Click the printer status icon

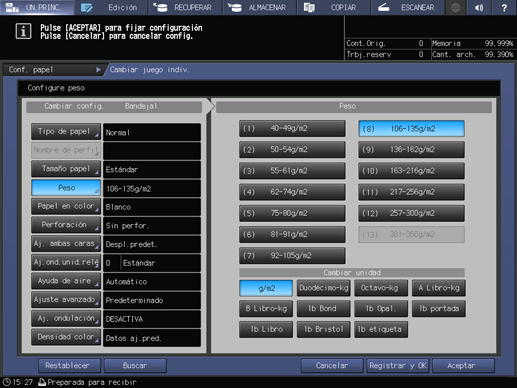42,382
